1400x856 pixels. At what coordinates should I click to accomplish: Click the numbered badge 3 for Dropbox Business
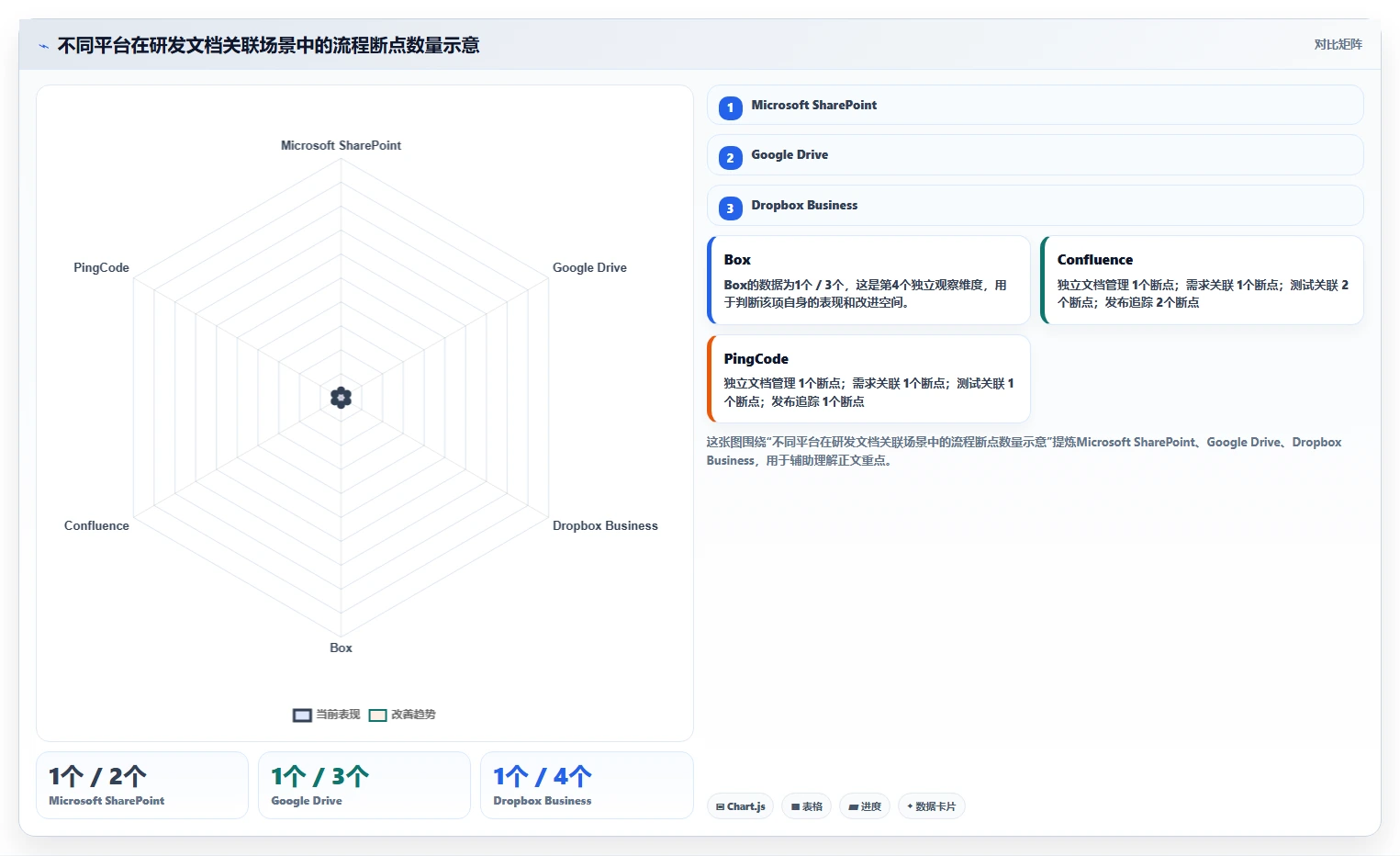[730, 208]
